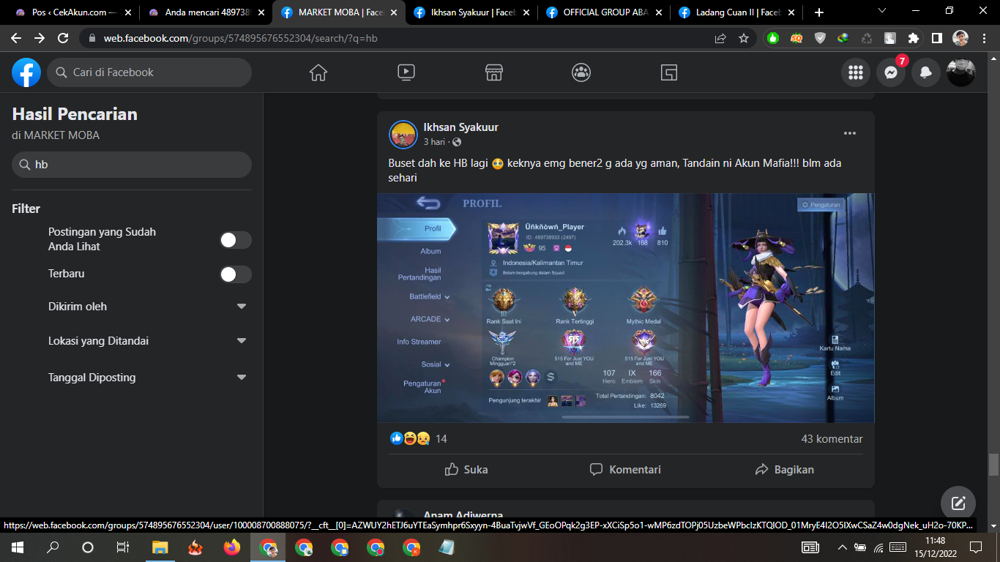View post reaction emojis list
This screenshot has height=562, width=1000.
[410, 439]
